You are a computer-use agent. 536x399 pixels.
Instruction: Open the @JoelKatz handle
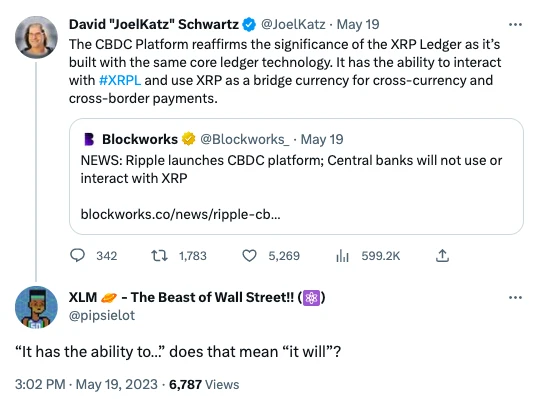click(x=293, y=25)
